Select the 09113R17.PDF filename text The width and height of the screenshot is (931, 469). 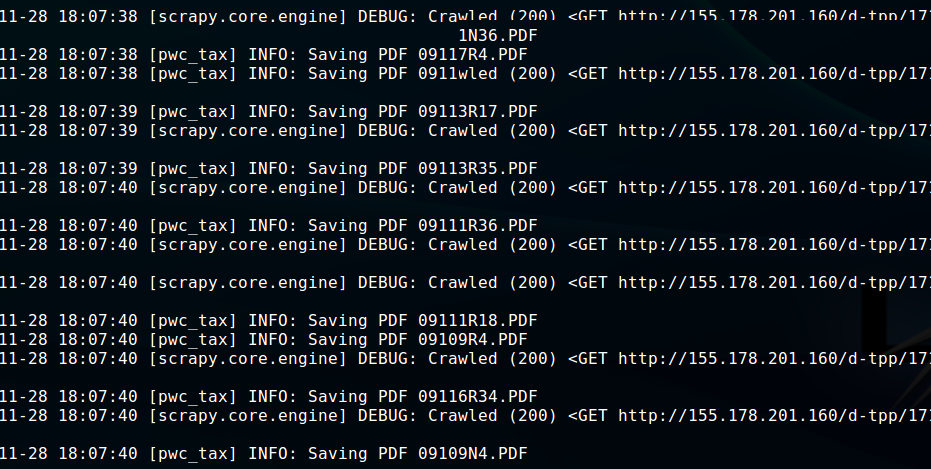[477, 112]
